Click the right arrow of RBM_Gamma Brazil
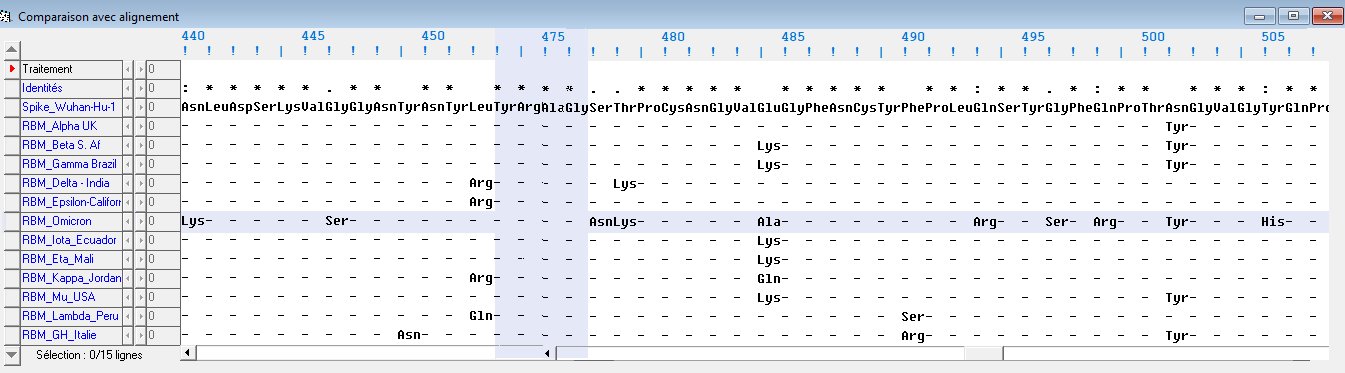 pos(140,164)
